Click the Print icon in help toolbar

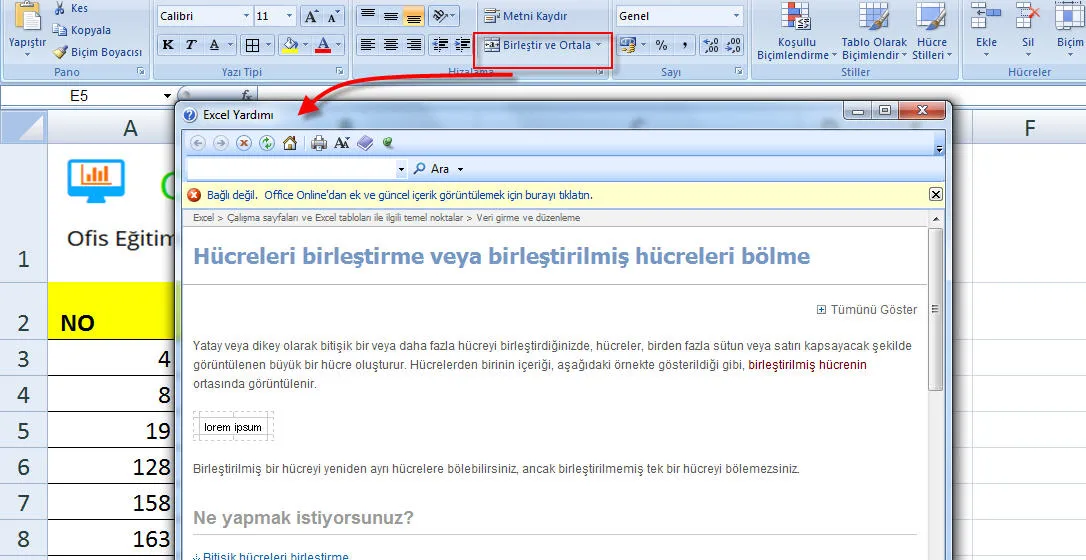click(319, 143)
